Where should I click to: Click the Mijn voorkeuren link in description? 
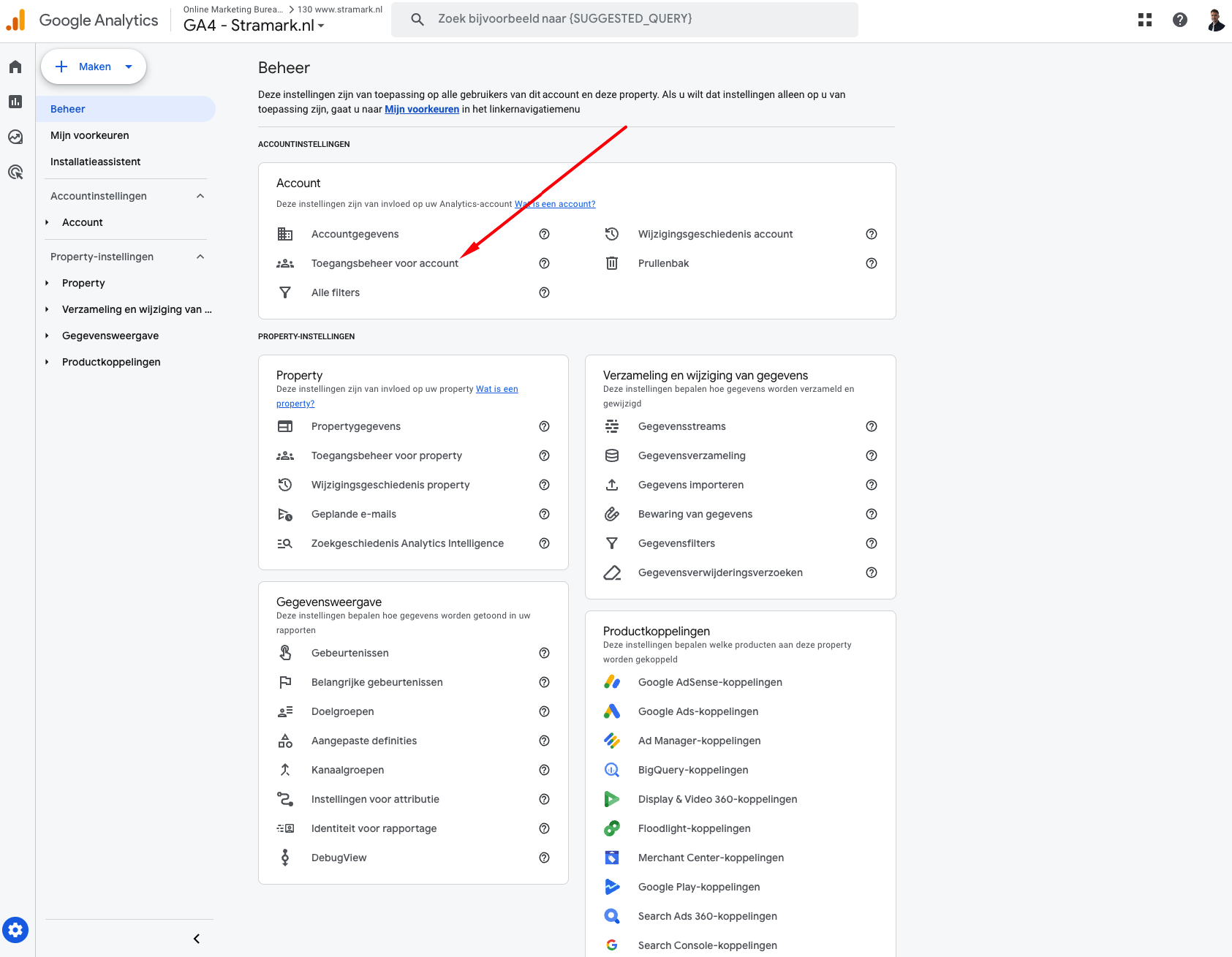coord(422,110)
